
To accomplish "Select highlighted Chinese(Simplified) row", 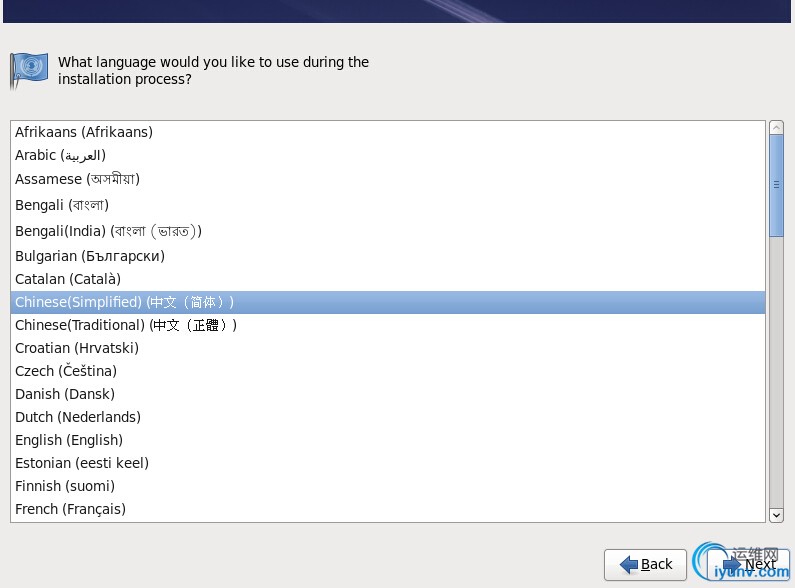I will (x=387, y=302).
